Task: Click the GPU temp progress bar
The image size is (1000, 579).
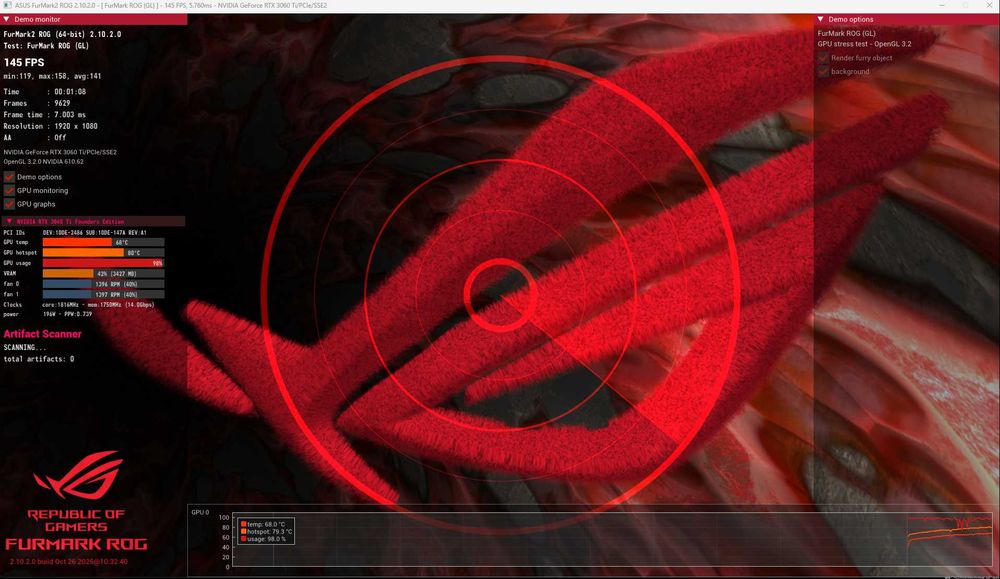Action: coord(103,242)
